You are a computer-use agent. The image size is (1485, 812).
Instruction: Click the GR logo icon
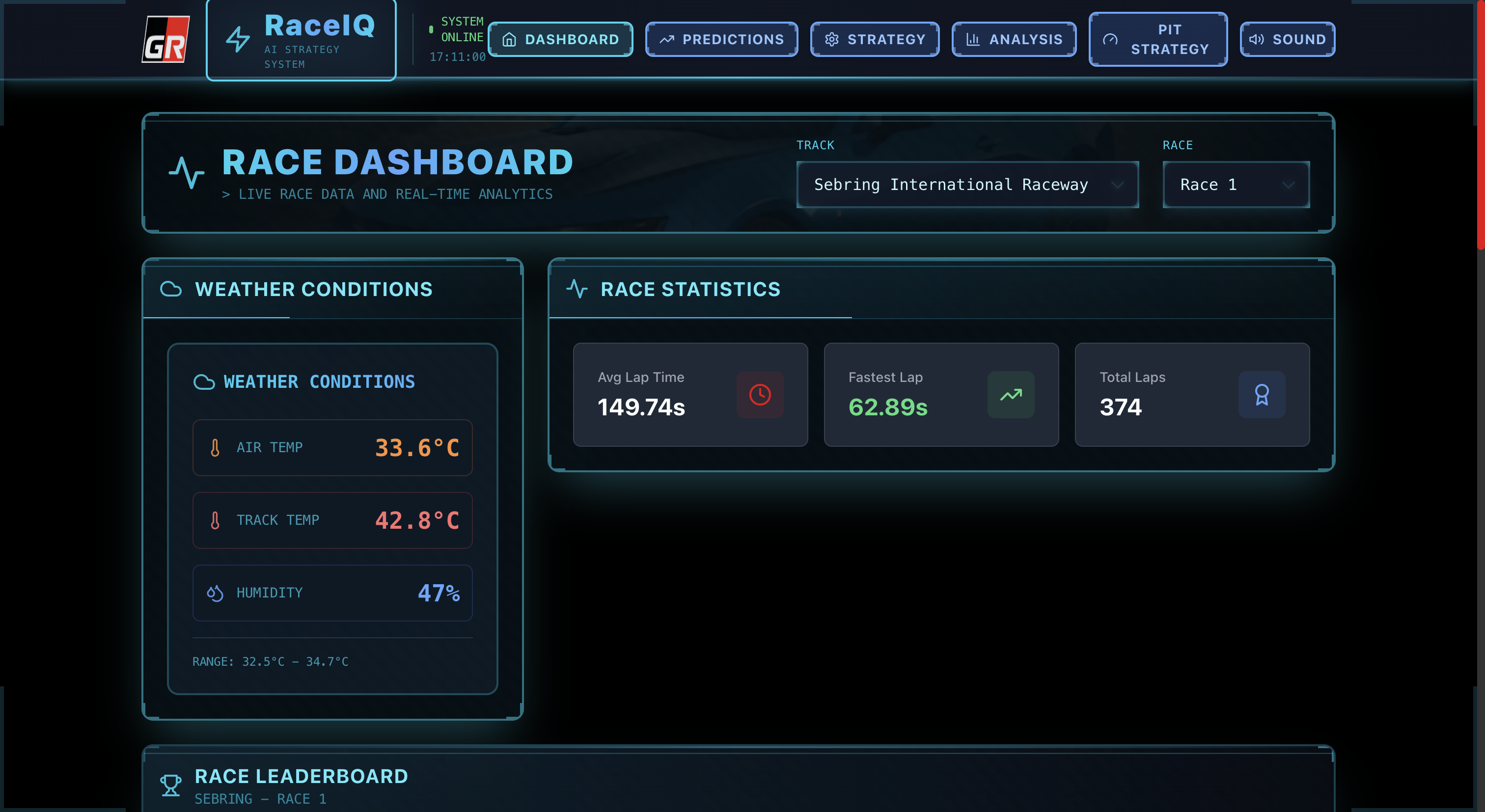pyautogui.click(x=165, y=39)
